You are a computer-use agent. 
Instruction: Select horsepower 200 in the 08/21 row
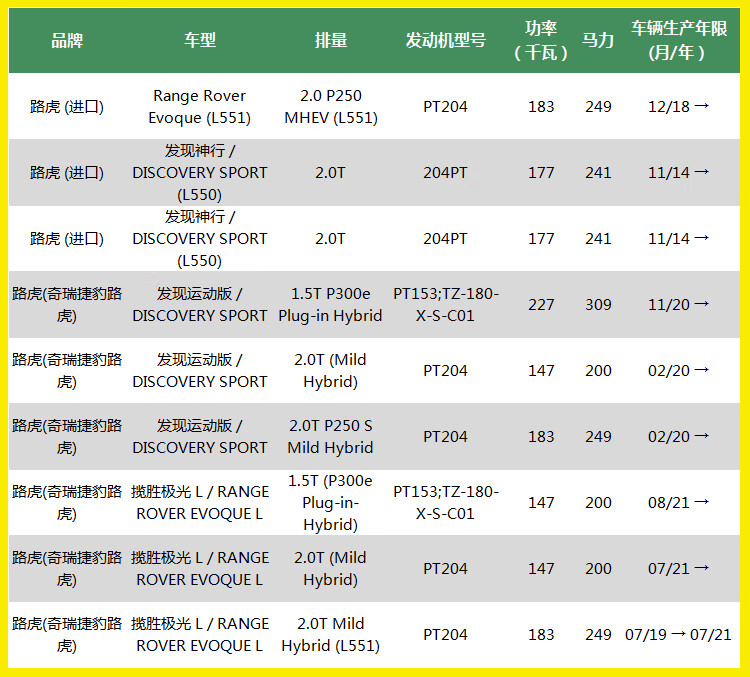(598, 503)
